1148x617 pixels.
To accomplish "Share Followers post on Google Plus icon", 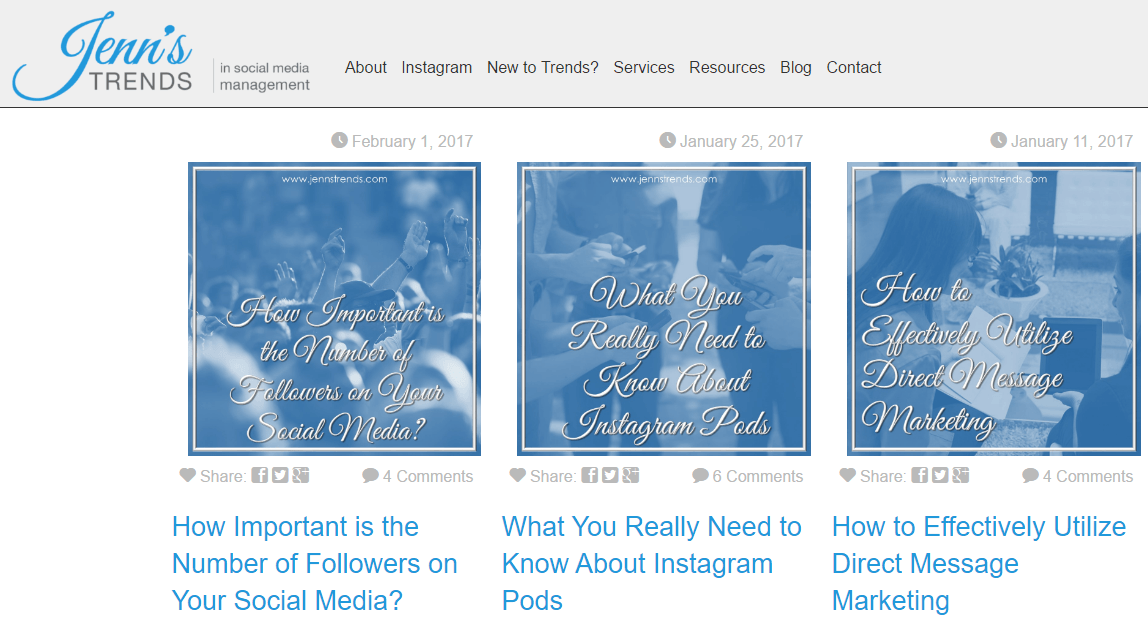I will pos(300,476).
